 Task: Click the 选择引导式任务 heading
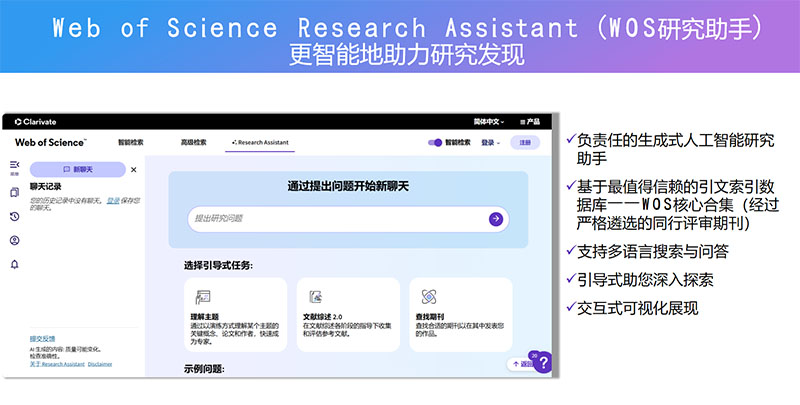(218, 265)
